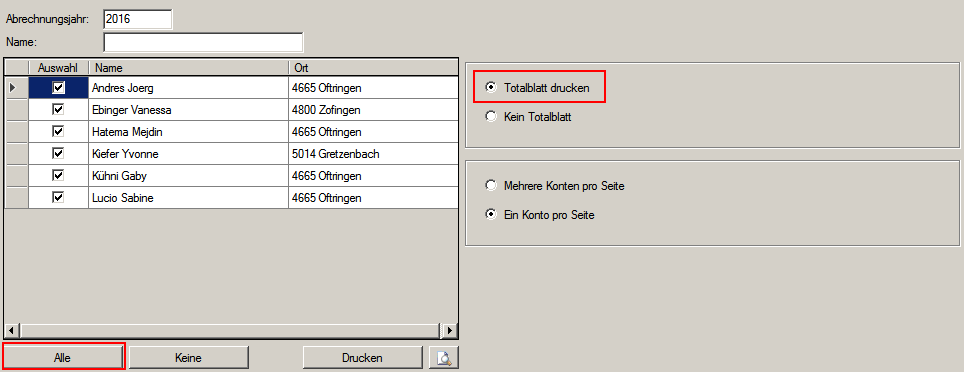Sort the list by the Ort column header

point(373,67)
